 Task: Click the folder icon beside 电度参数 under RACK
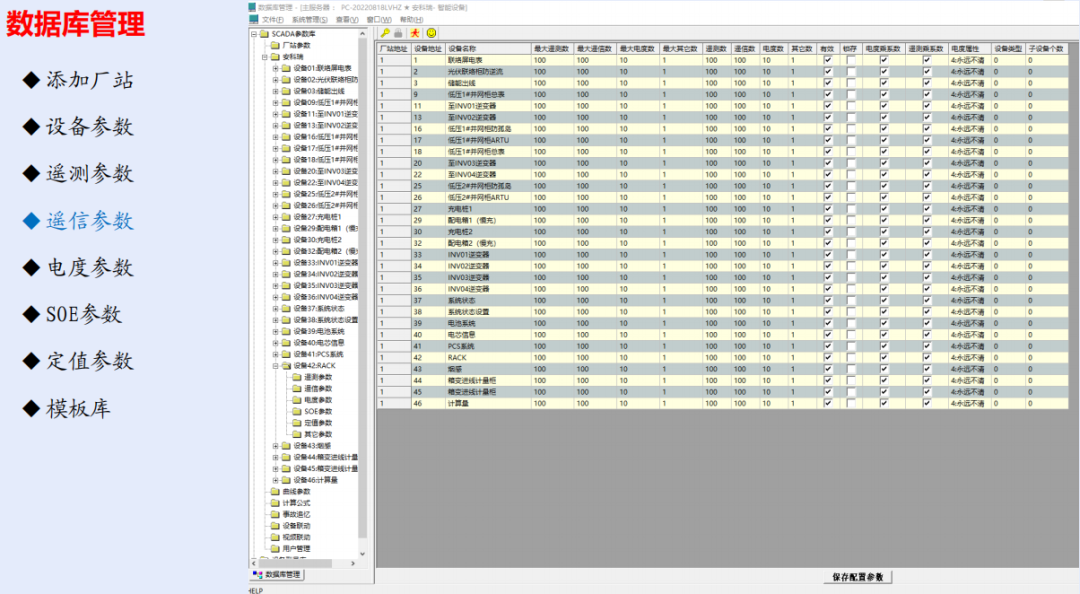tap(297, 400)
